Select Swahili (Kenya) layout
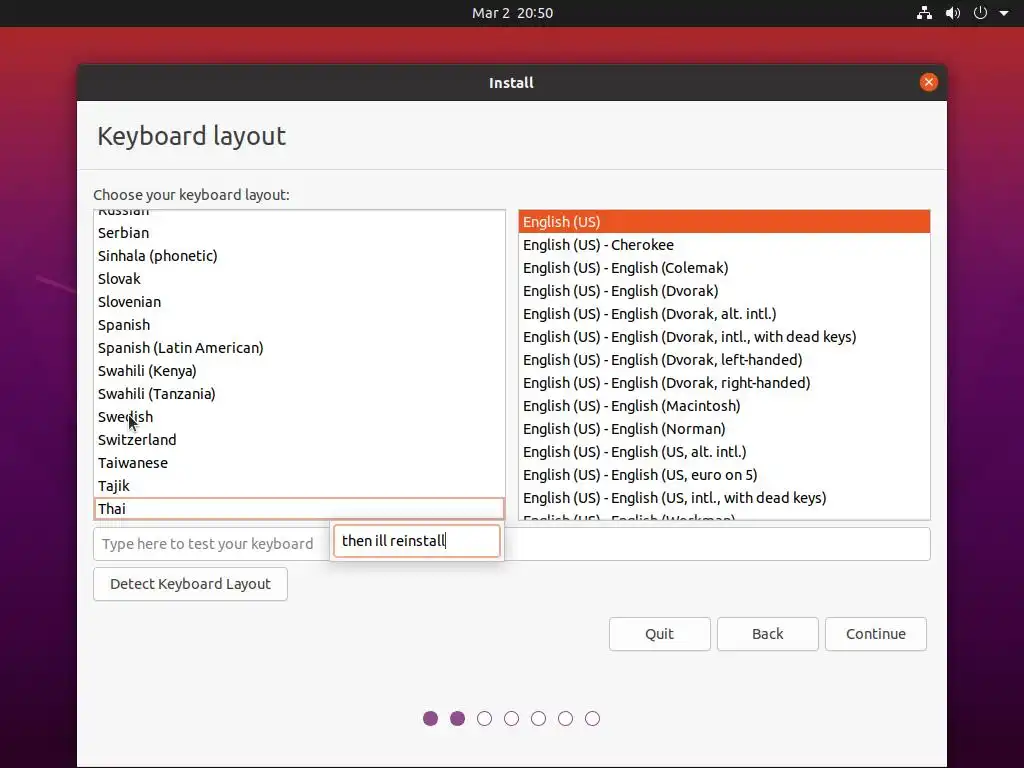The image size is (1024, 768). [299, 371]
